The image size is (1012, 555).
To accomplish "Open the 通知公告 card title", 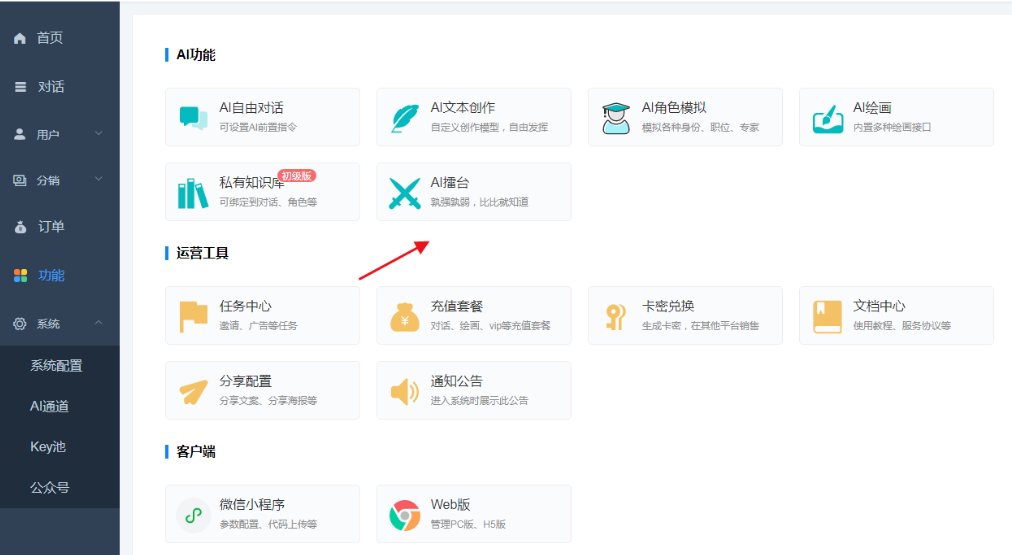I will (457, 381).
